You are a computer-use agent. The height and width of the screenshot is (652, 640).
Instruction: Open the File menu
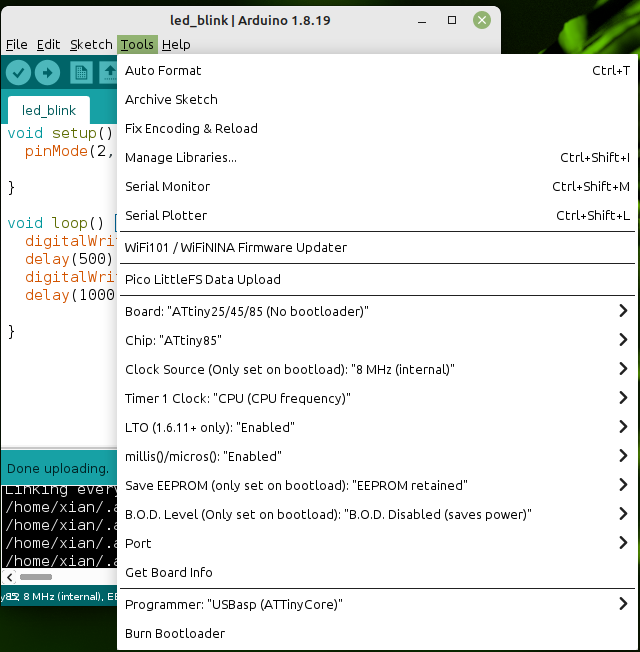pyautogui.click(x=17, y=44)
